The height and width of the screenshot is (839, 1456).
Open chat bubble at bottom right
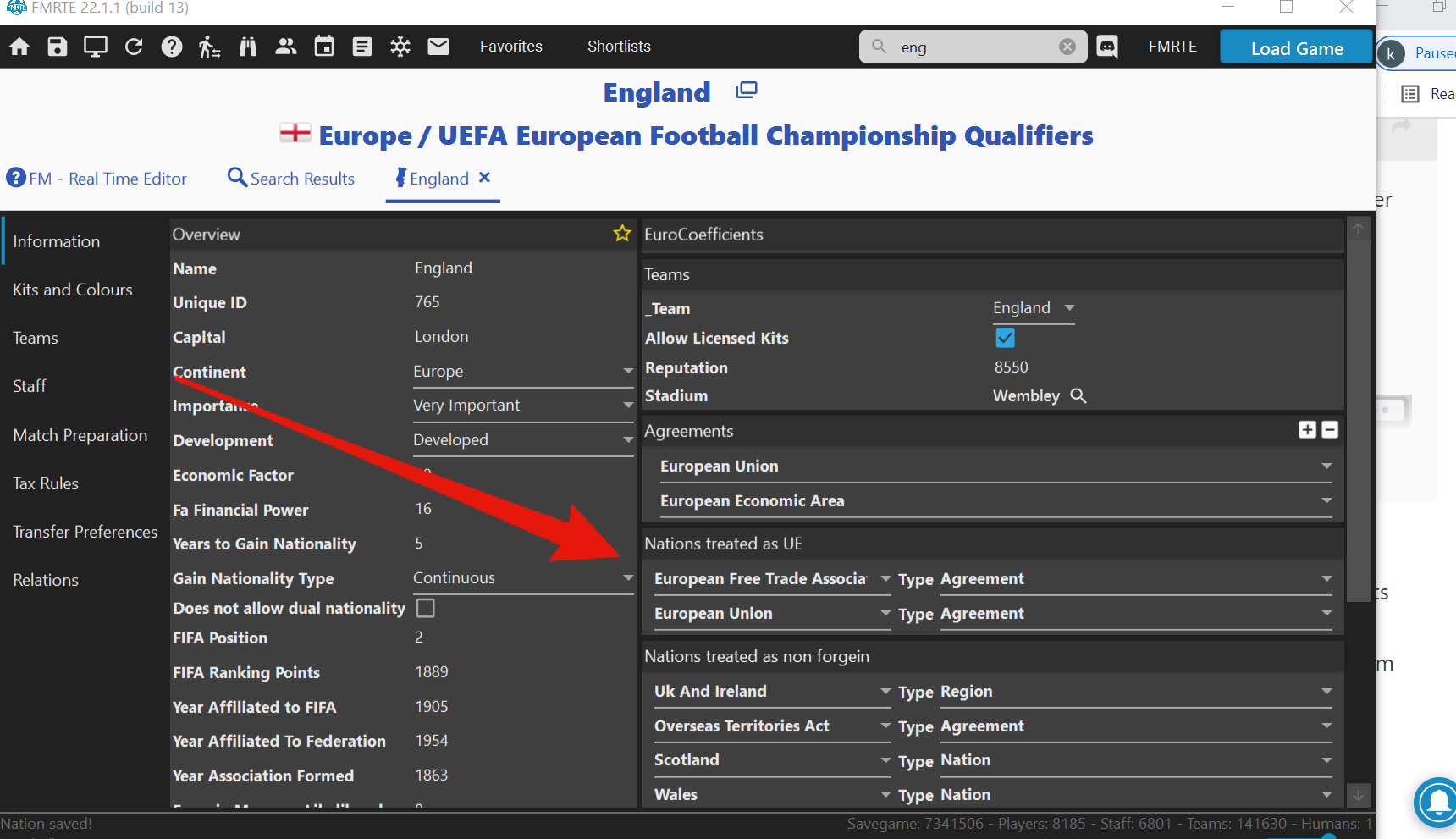pyautogui.click(x=1439, y=802)
